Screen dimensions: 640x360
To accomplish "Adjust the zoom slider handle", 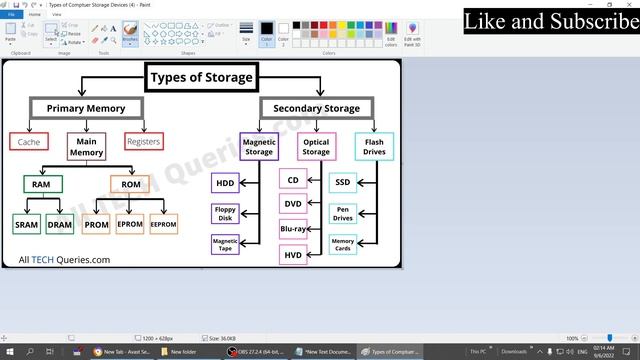I will (610, 338).
